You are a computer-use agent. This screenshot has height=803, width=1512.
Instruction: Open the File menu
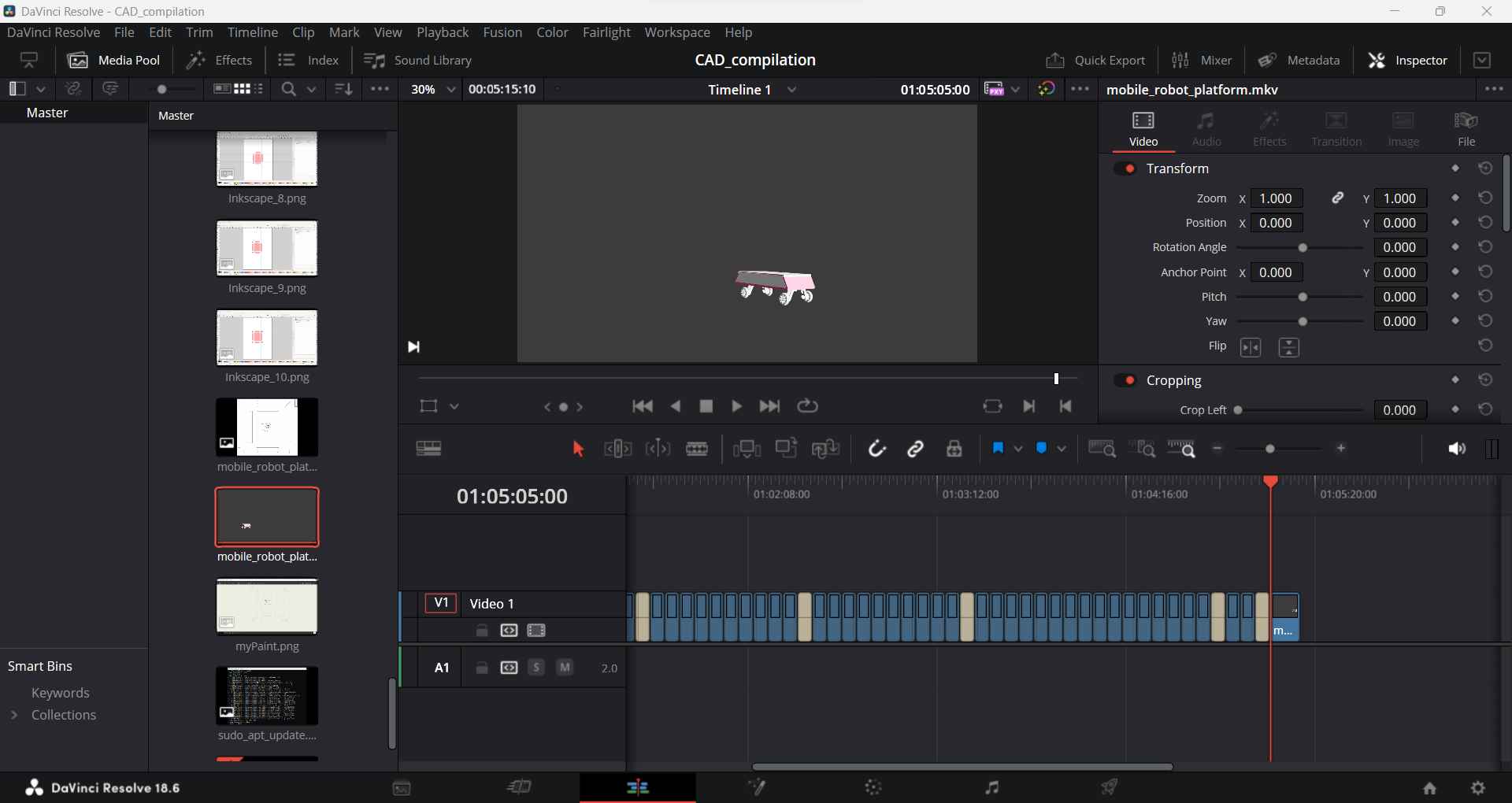pyautogui.click(x=124, y=32)
